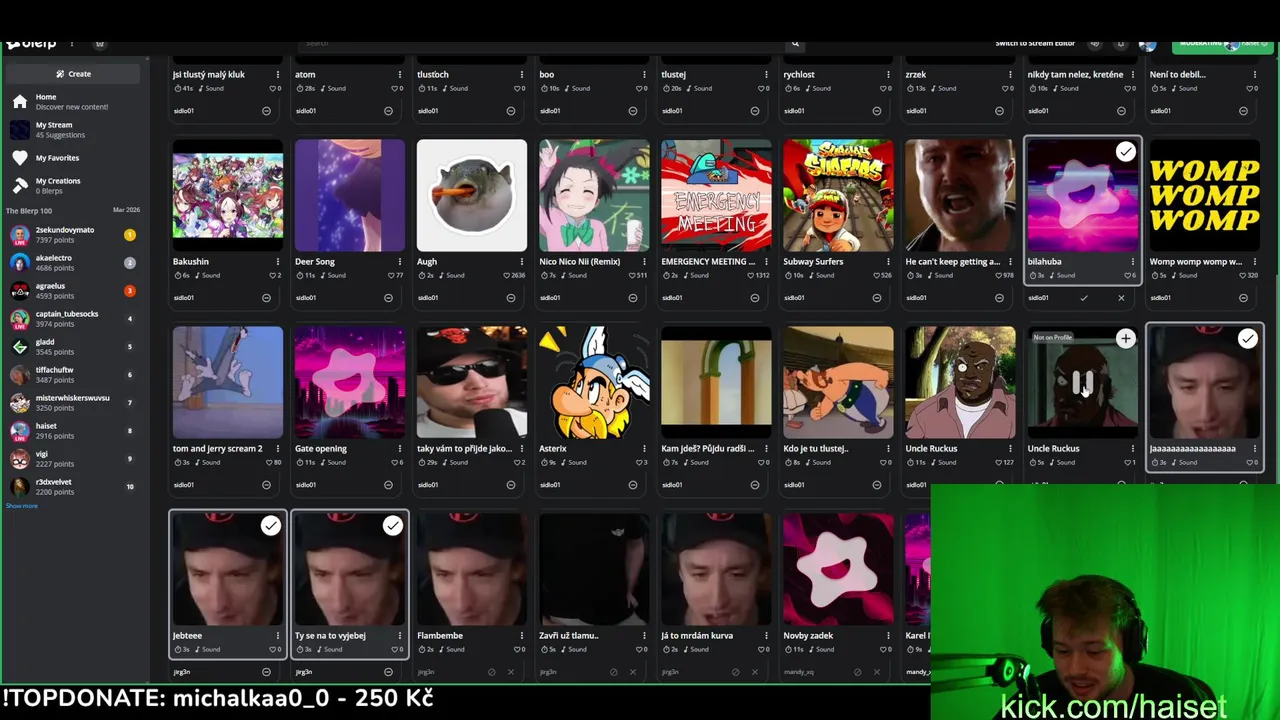Approve bilahuba with the checkmark below card
Image resolution: width=1280 pixels, height=720 pixels.
coord(1083,298)
